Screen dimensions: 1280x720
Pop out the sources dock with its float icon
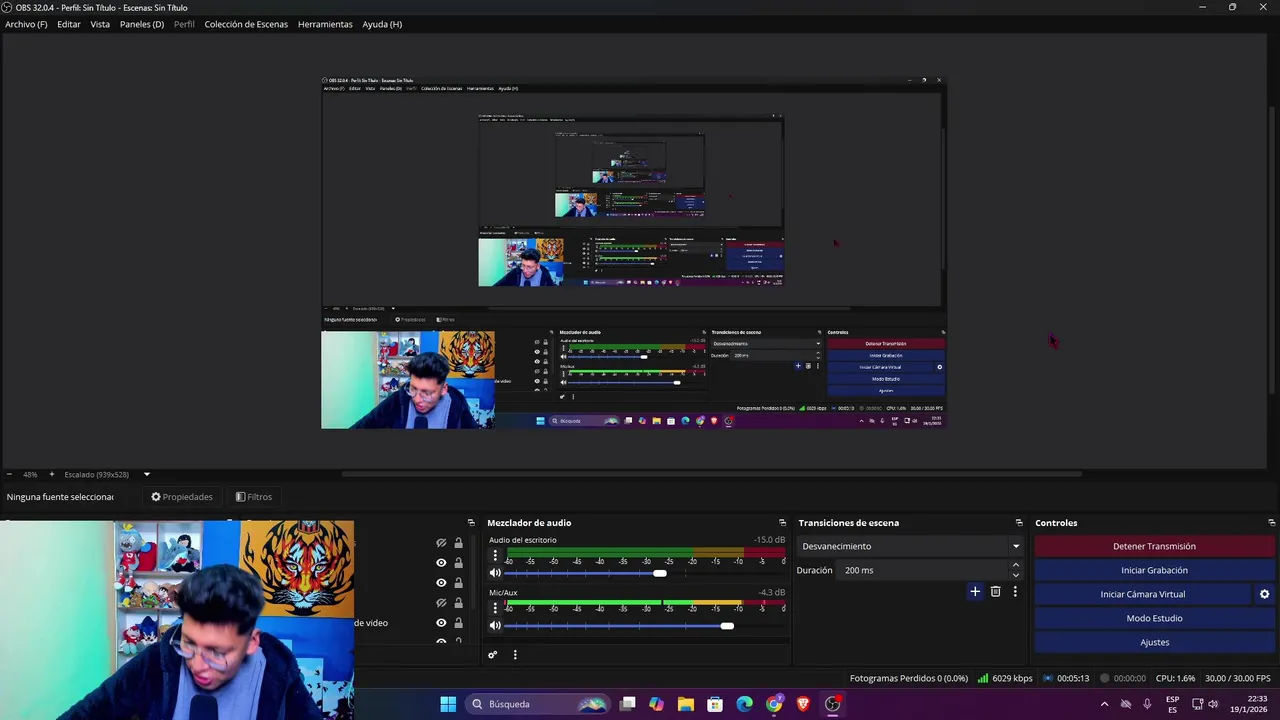point(471,523)
